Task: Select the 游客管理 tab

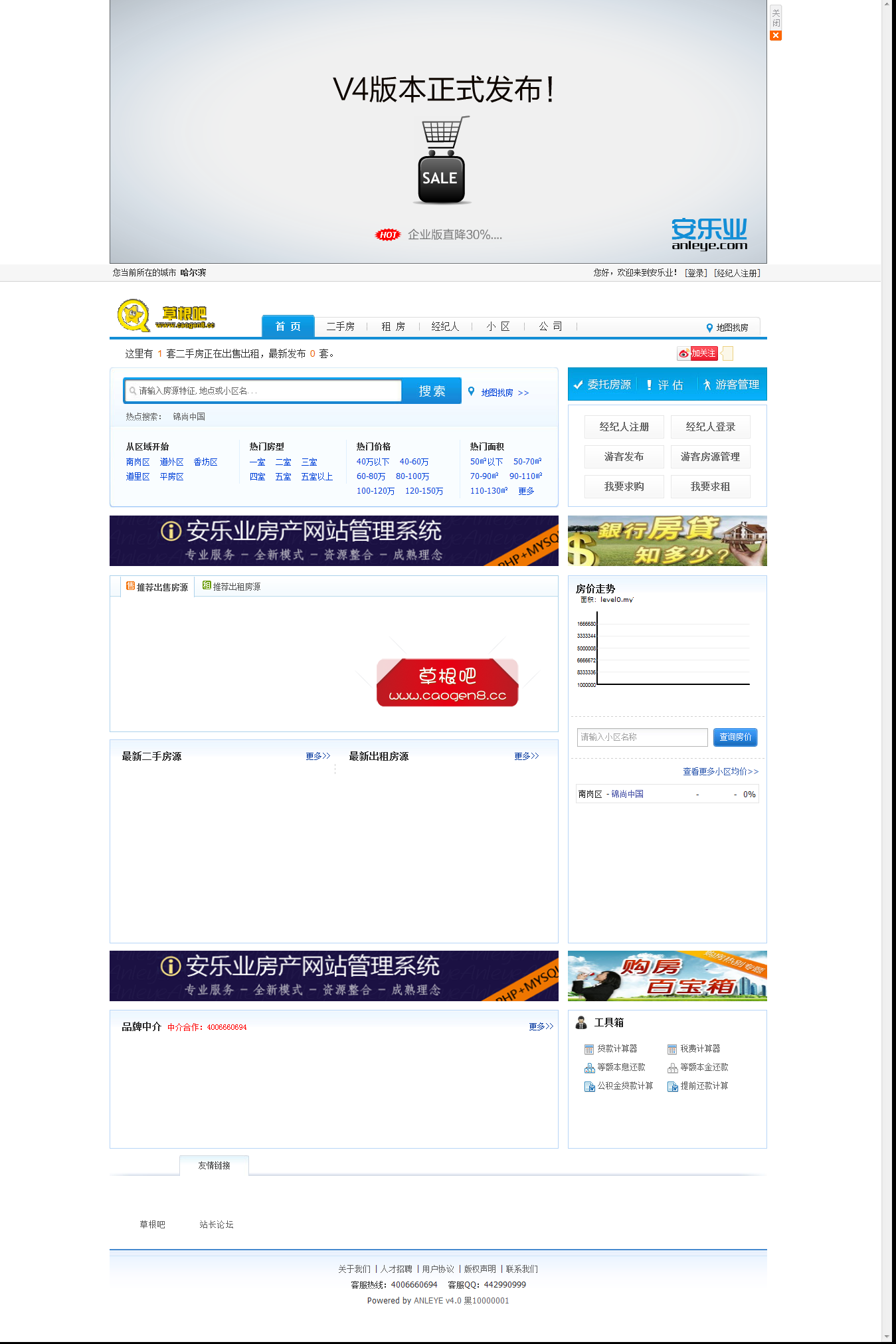Action: click(731, 385)
